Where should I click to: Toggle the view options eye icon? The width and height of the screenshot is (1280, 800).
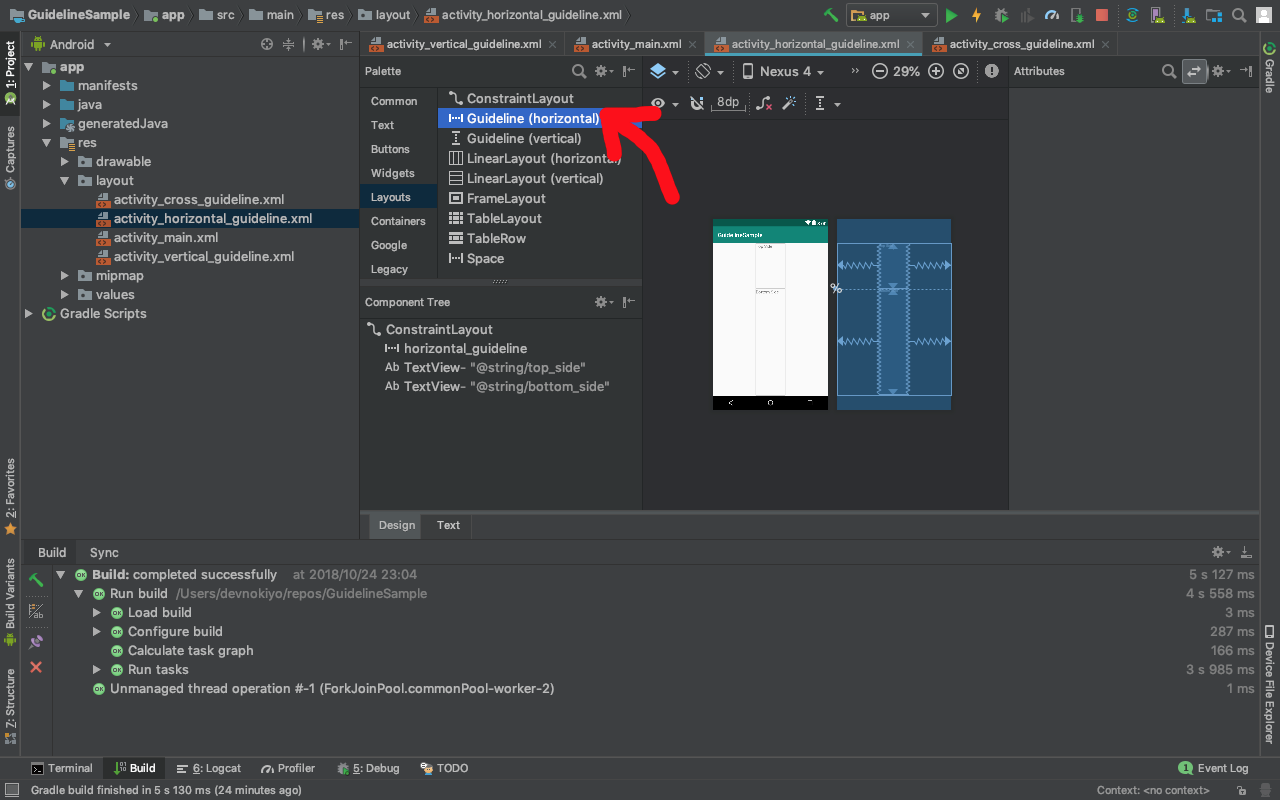658,103
